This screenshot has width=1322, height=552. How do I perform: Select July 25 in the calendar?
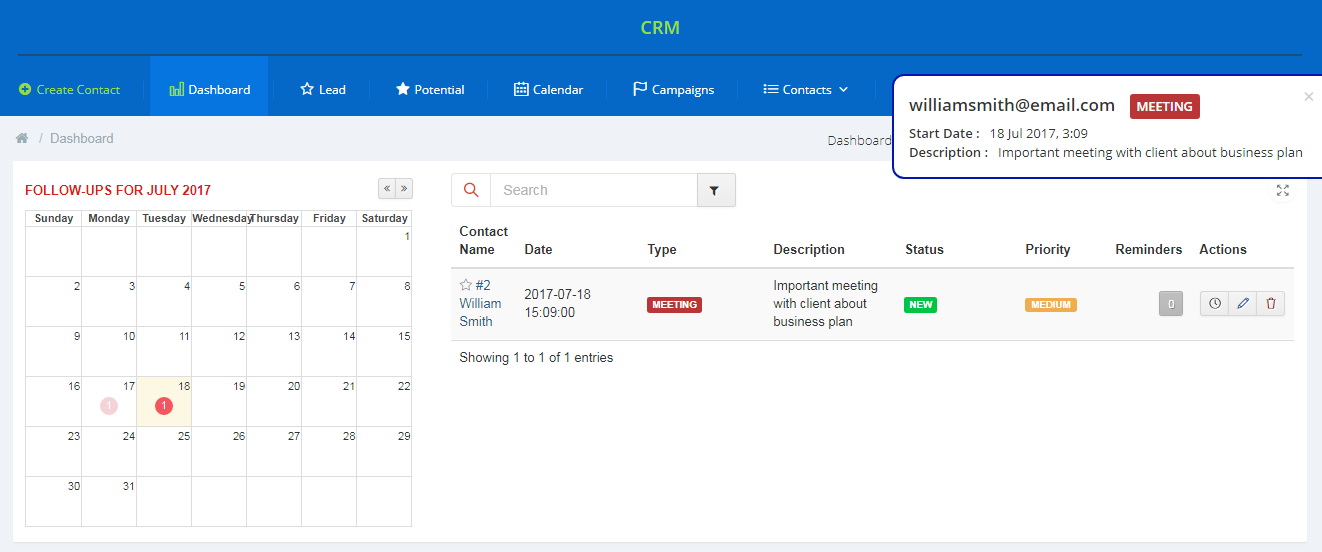coord(164,451)
